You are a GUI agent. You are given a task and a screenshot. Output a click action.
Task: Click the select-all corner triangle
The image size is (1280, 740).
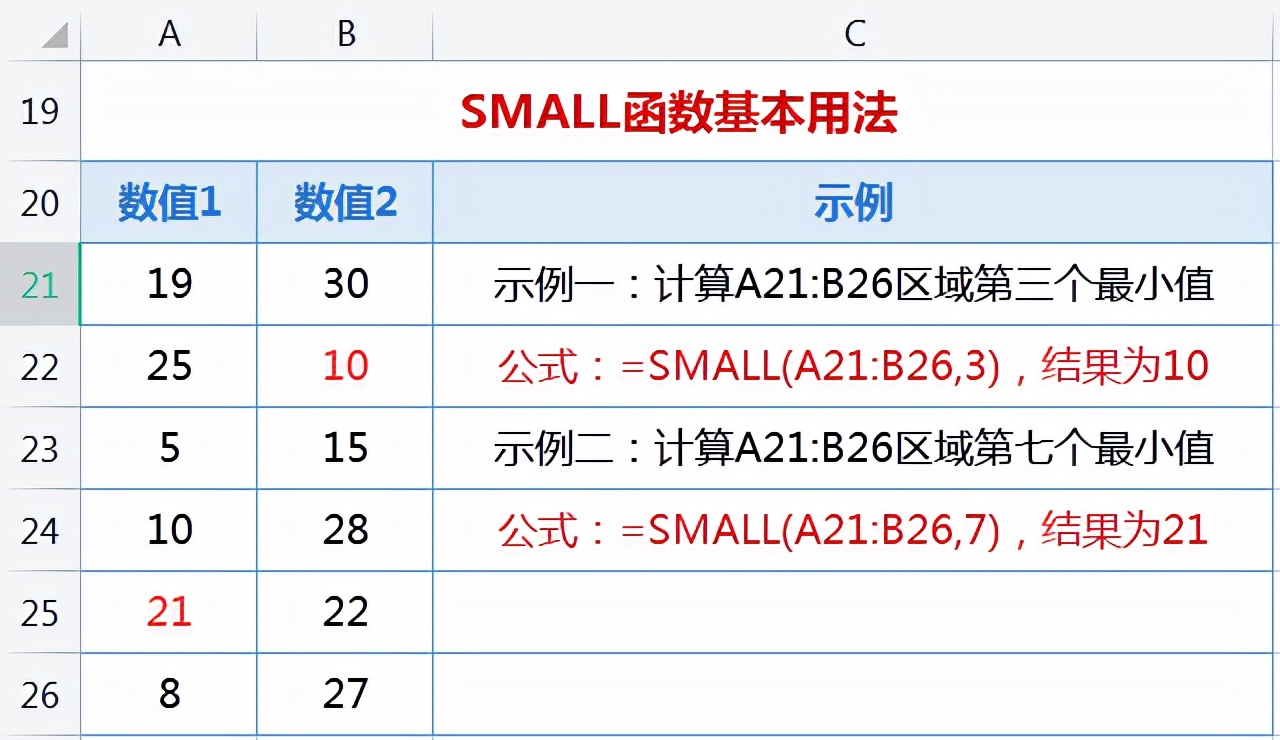pos(55,35)
